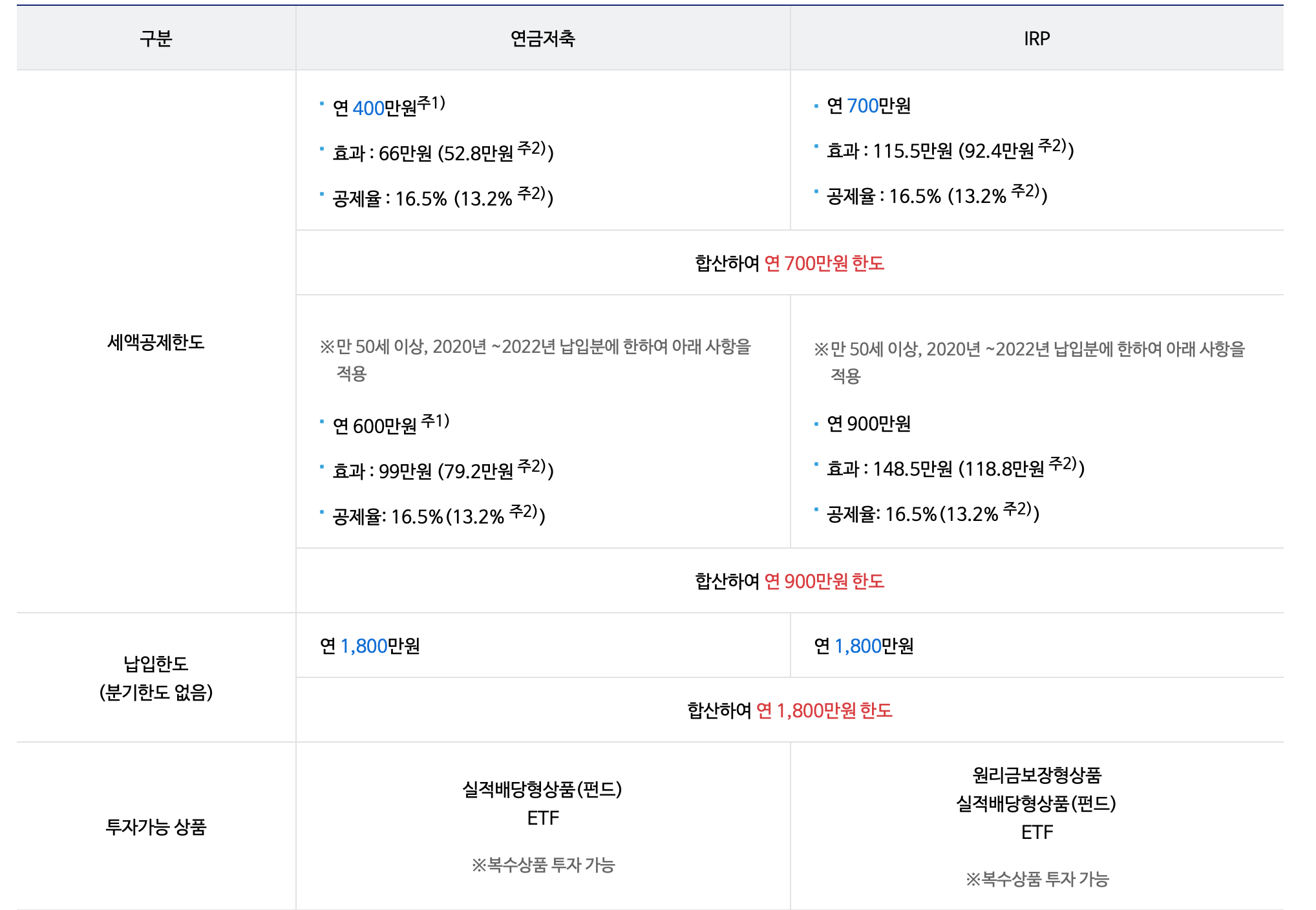The width and height of the screenshot is (1316, 910).
Task: Click the 주1) footnote marker next to 연 400만원
Action: click(432, 103)
